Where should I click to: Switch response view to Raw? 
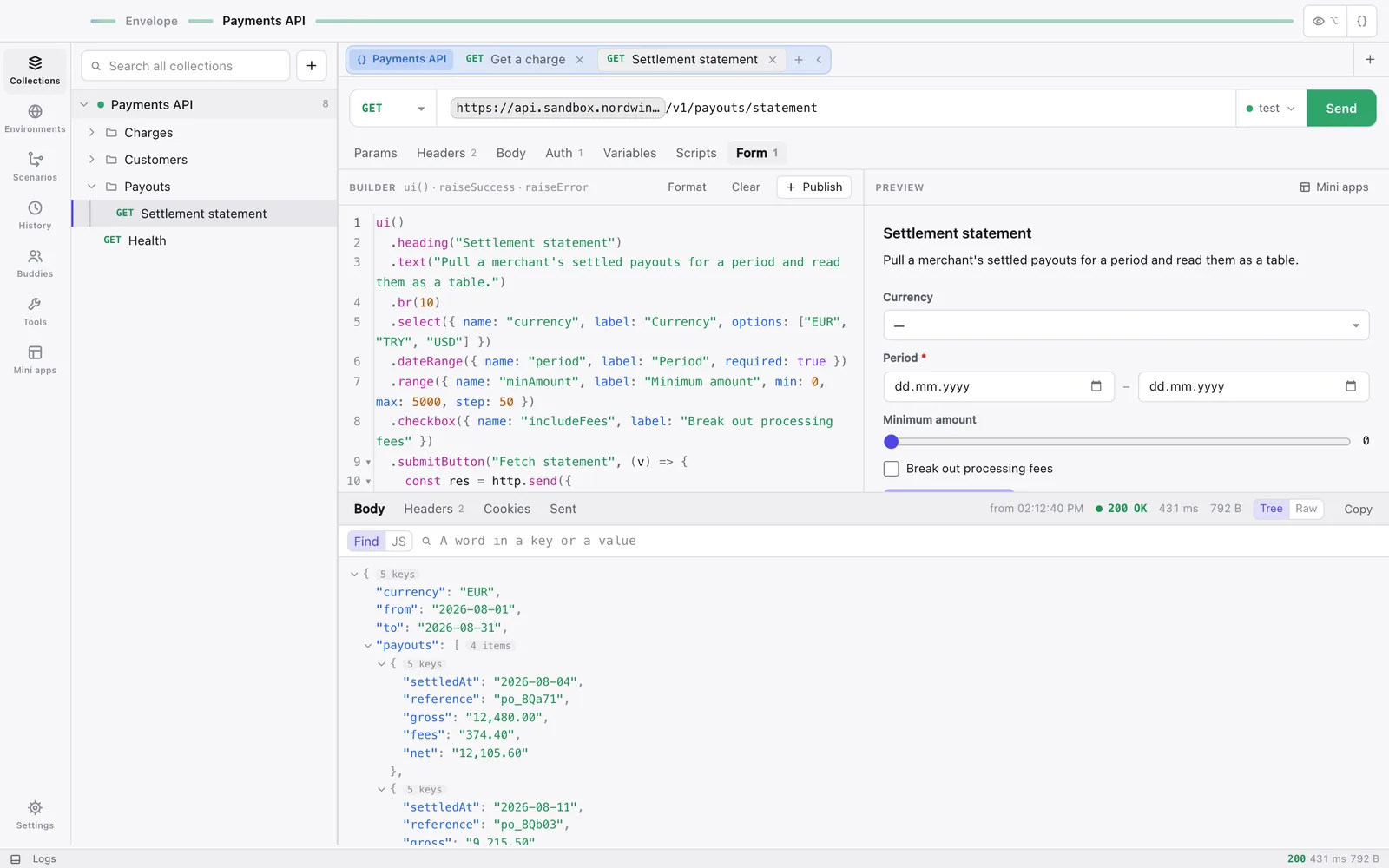(1306, 510)
